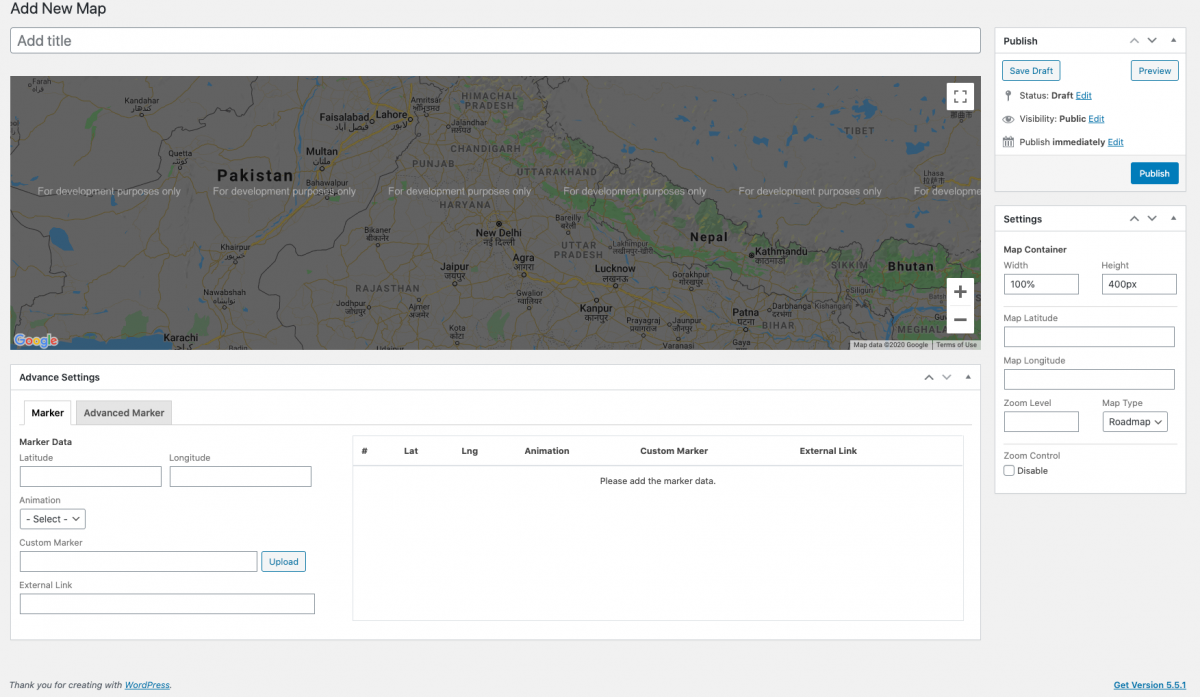Open the Map Type Roadmap dropdown

click(1135, 421)
